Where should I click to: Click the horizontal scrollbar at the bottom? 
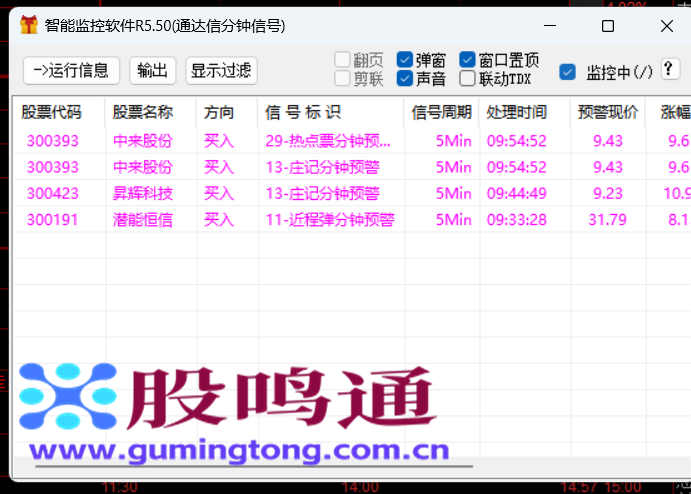(x=254, y=466)
